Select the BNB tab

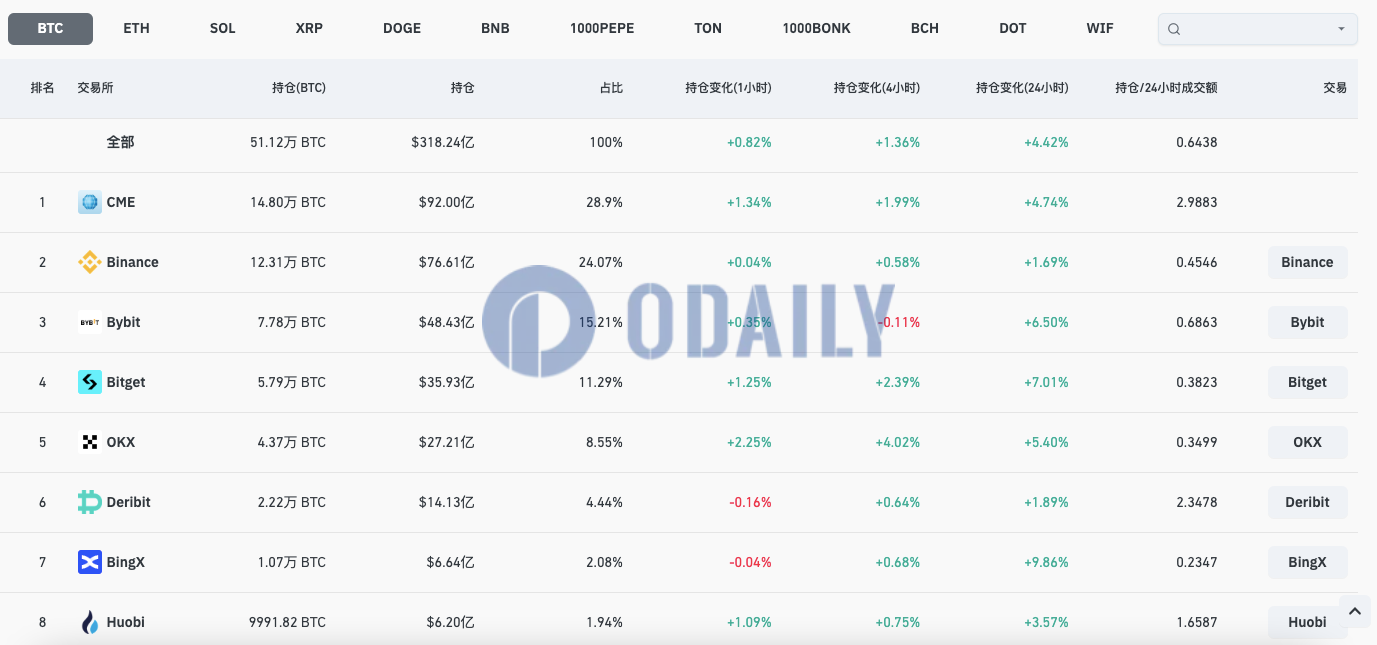[495, 29]
